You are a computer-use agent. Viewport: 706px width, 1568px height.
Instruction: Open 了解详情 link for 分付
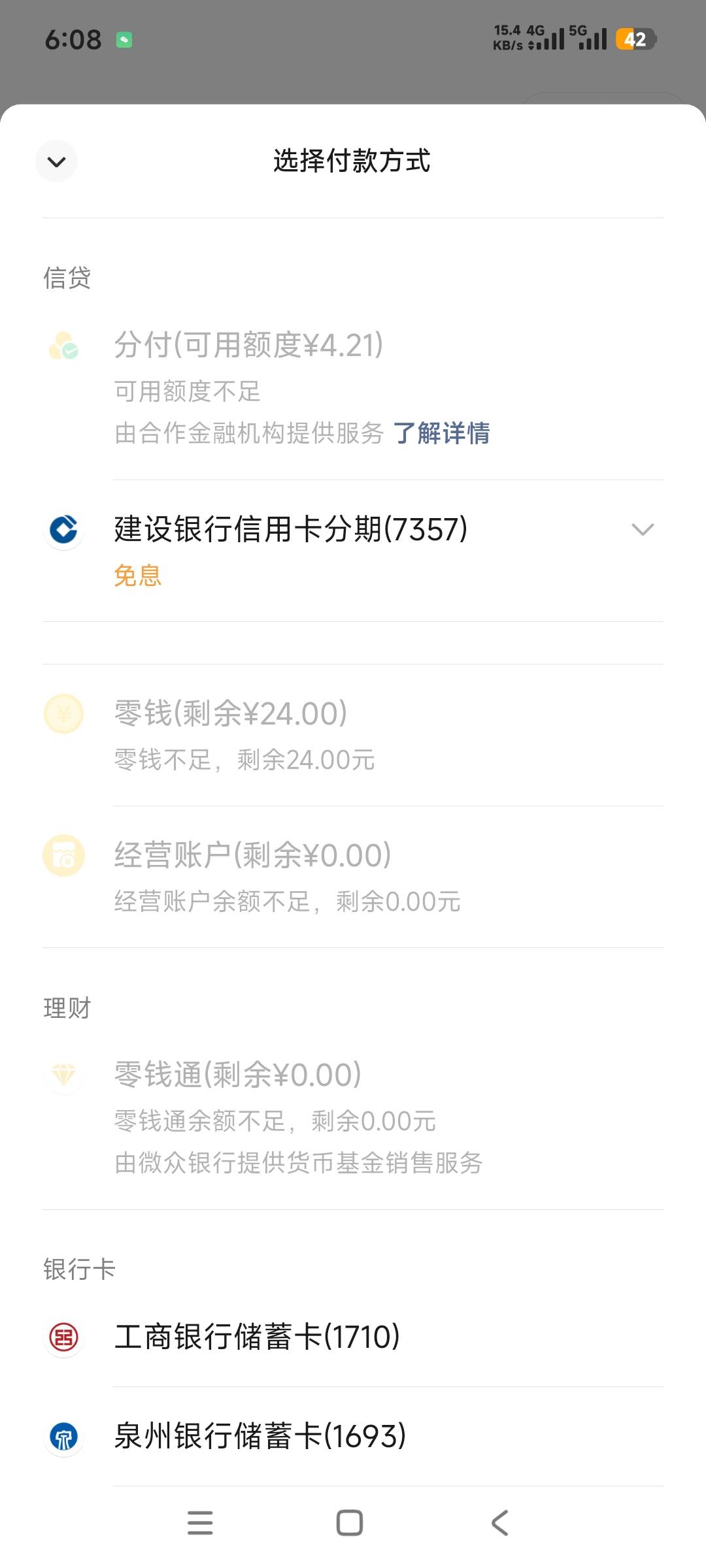[x=441, y=433]
